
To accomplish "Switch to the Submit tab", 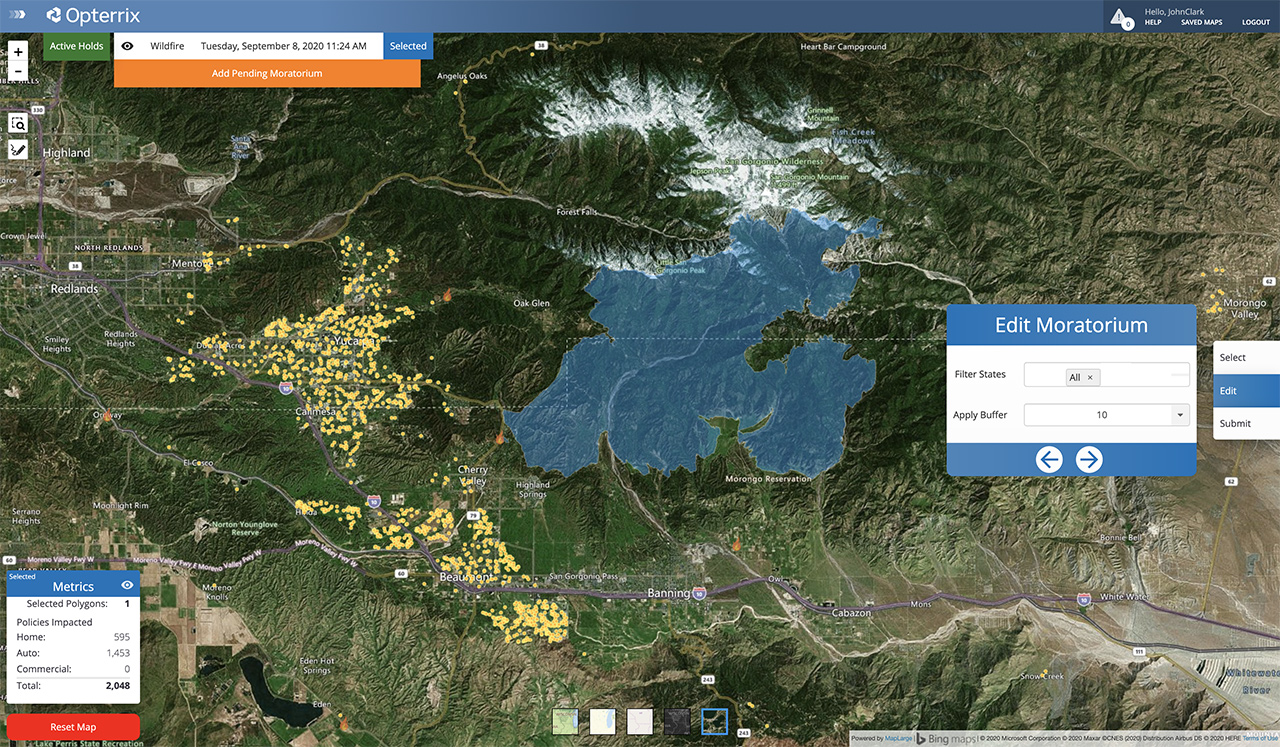I will 1246,423.
